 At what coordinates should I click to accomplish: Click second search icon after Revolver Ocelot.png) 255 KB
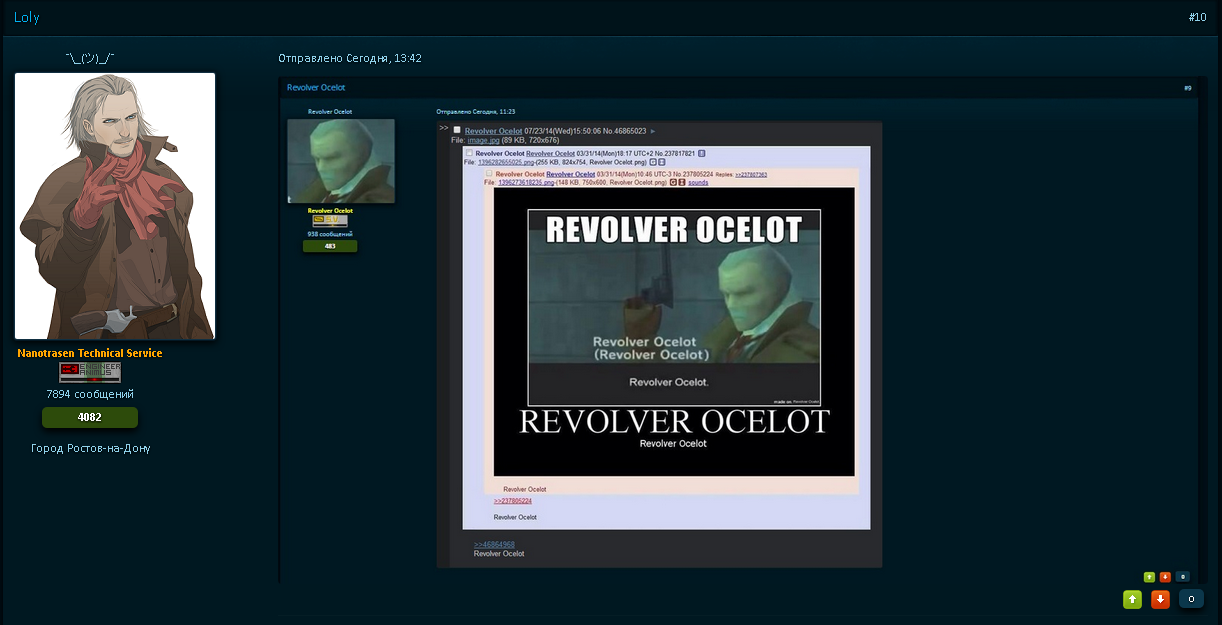click(x=662, y=162)
